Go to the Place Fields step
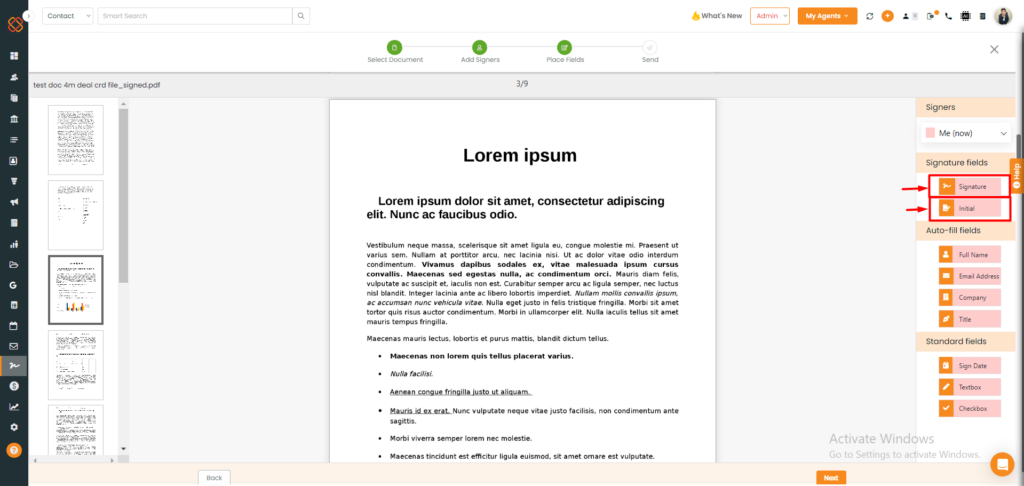The width and height of the screenshot is (1024, 486). (x=565, y=52)
